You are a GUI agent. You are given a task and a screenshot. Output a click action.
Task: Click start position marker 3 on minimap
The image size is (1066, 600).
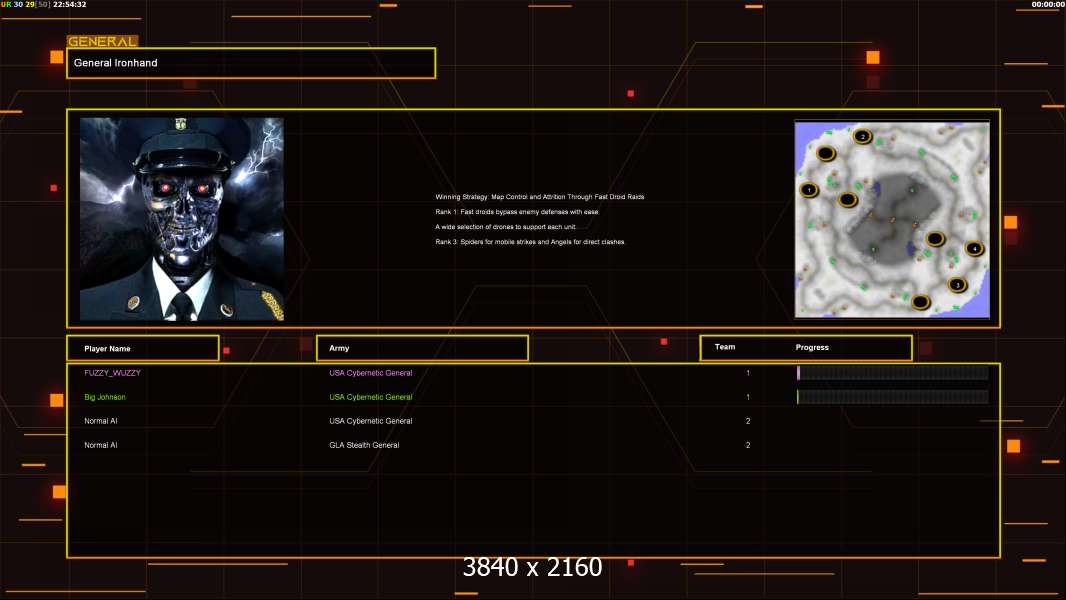click(x=957, y=285)
